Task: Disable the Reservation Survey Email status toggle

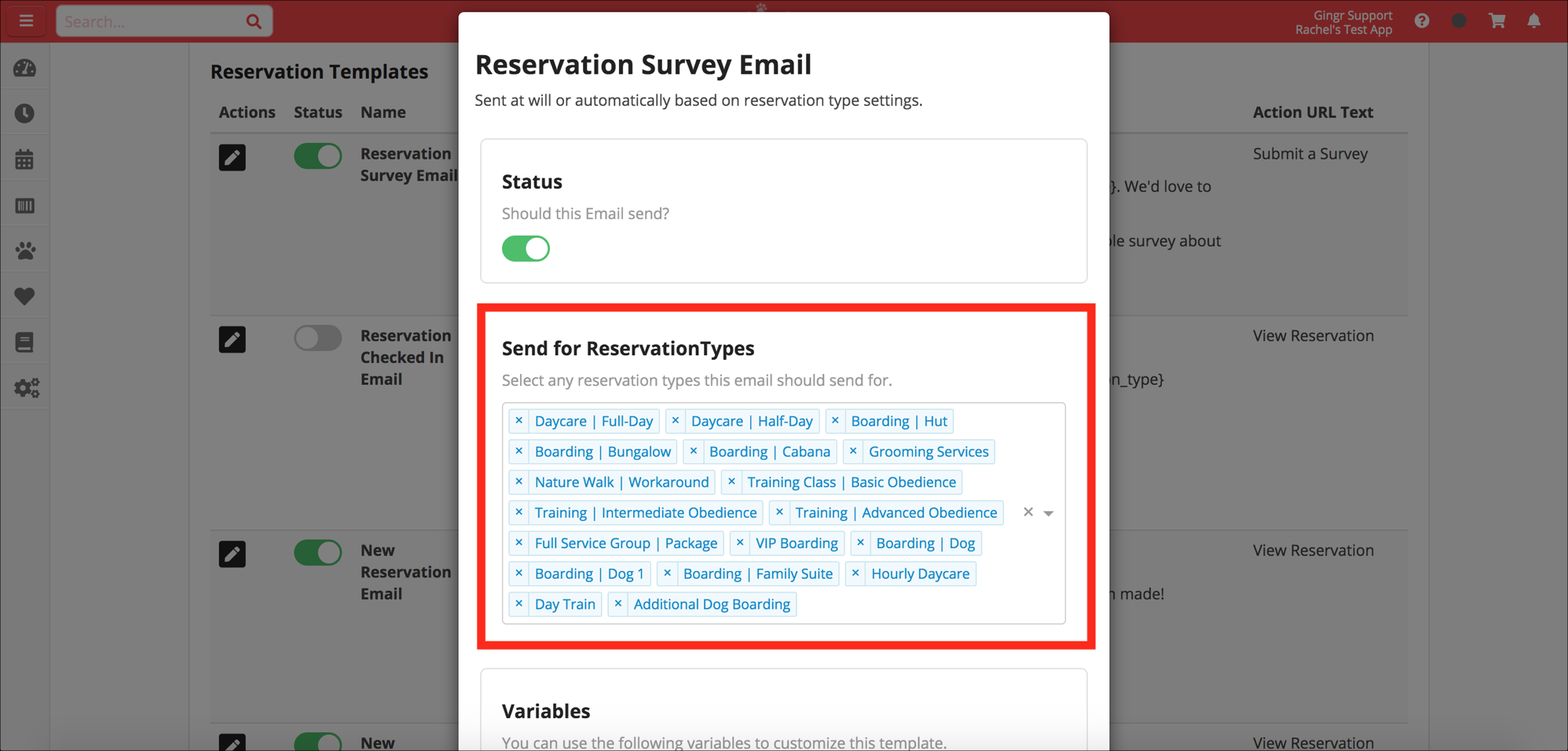Action: click(318, 156)
